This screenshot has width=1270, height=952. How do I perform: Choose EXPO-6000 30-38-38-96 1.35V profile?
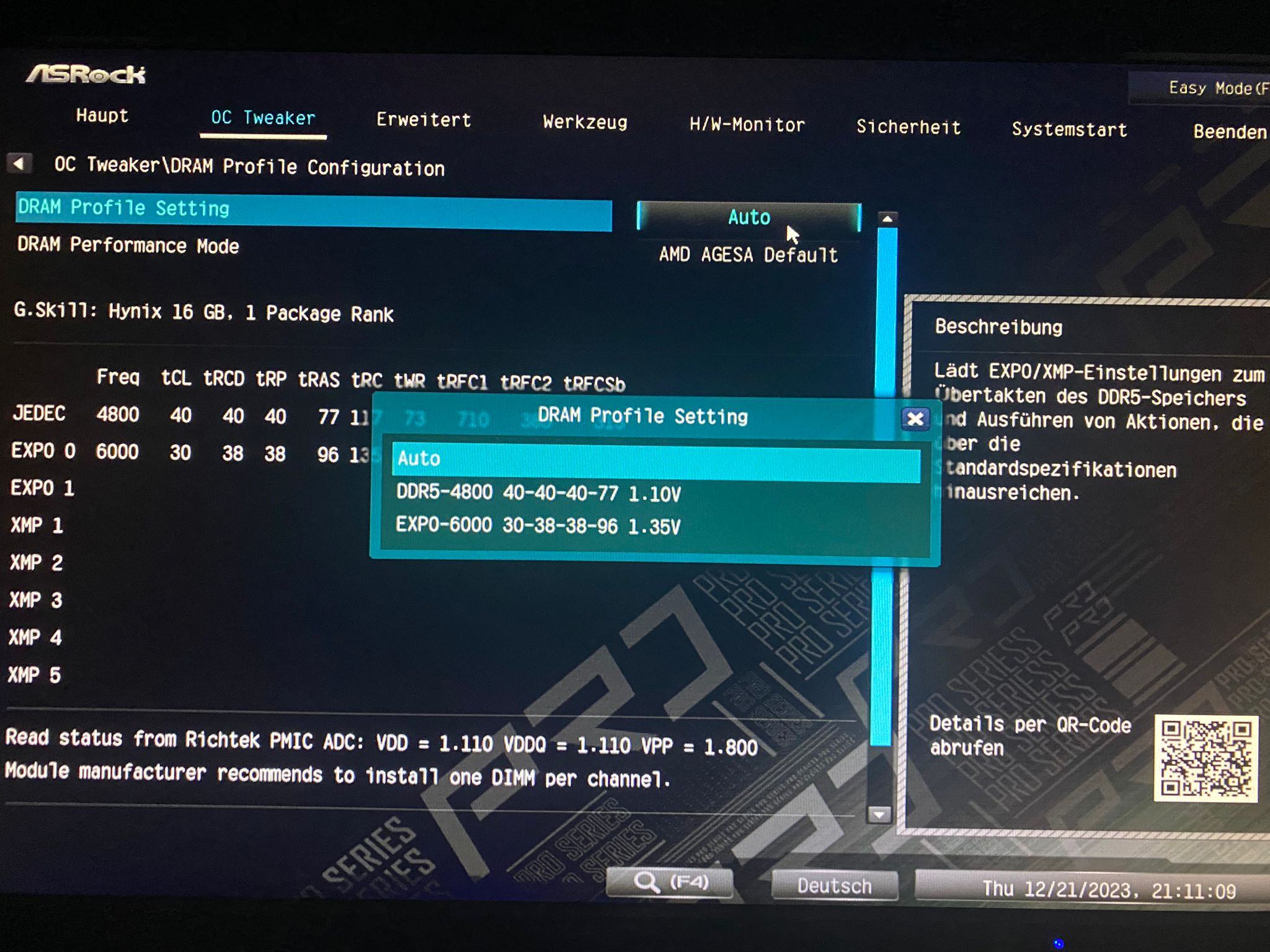(538, 526)
